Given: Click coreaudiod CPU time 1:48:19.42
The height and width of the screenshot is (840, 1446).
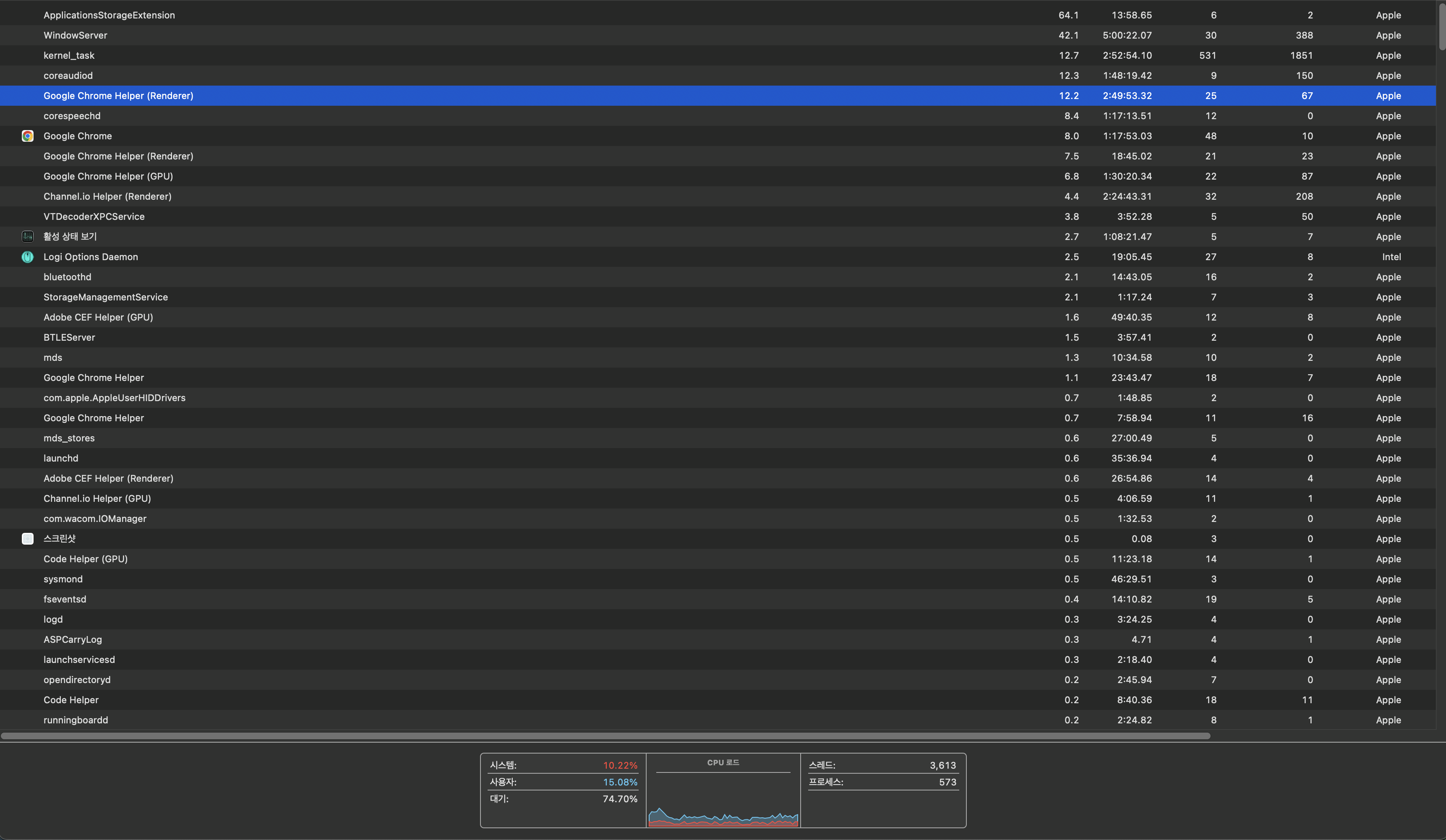Looking at the screenshot, I should click(1127, 76).
